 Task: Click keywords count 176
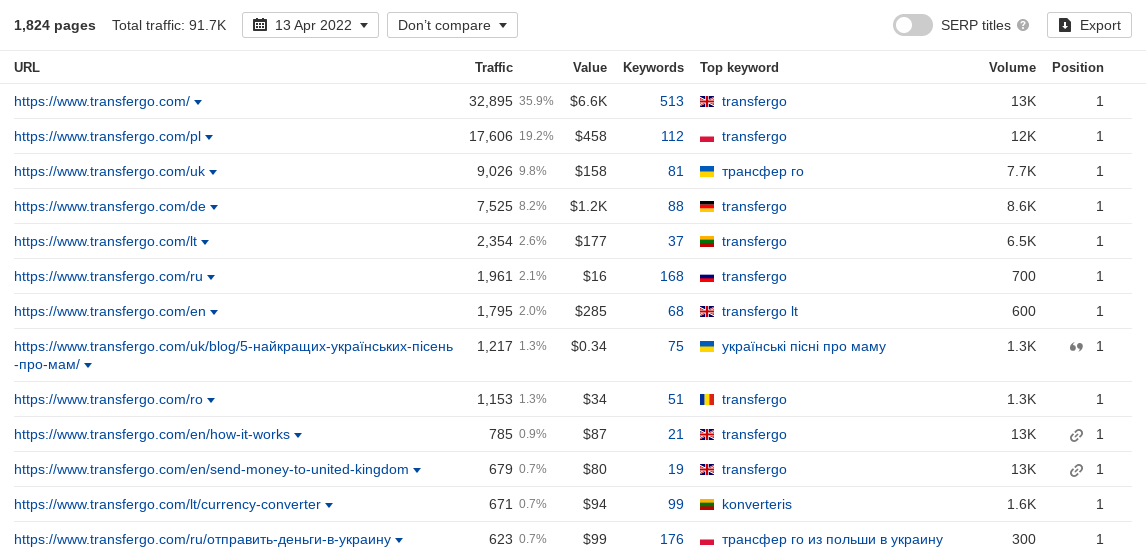click(672, 539)
